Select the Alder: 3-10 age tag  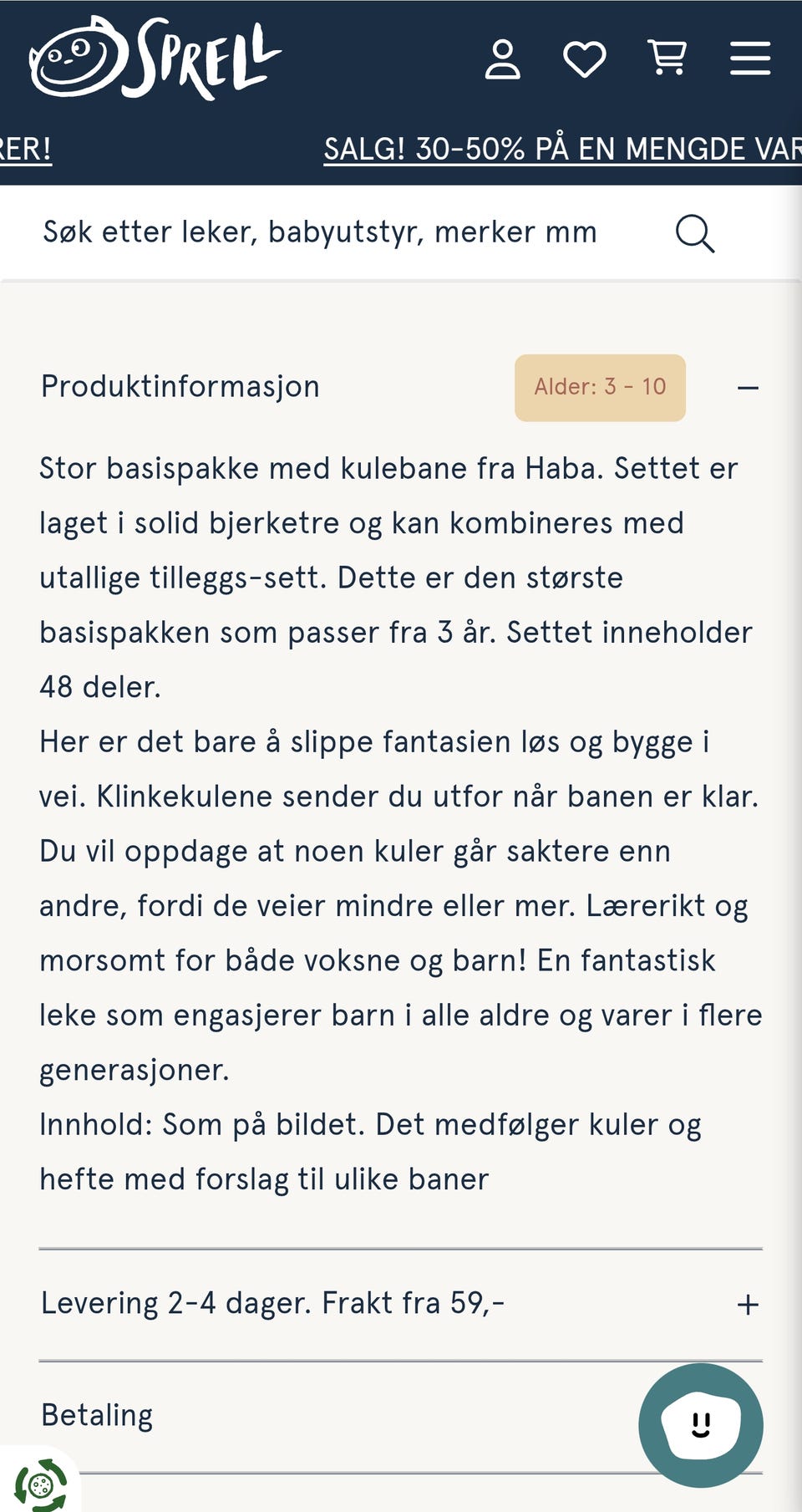[x=599, y=386]
